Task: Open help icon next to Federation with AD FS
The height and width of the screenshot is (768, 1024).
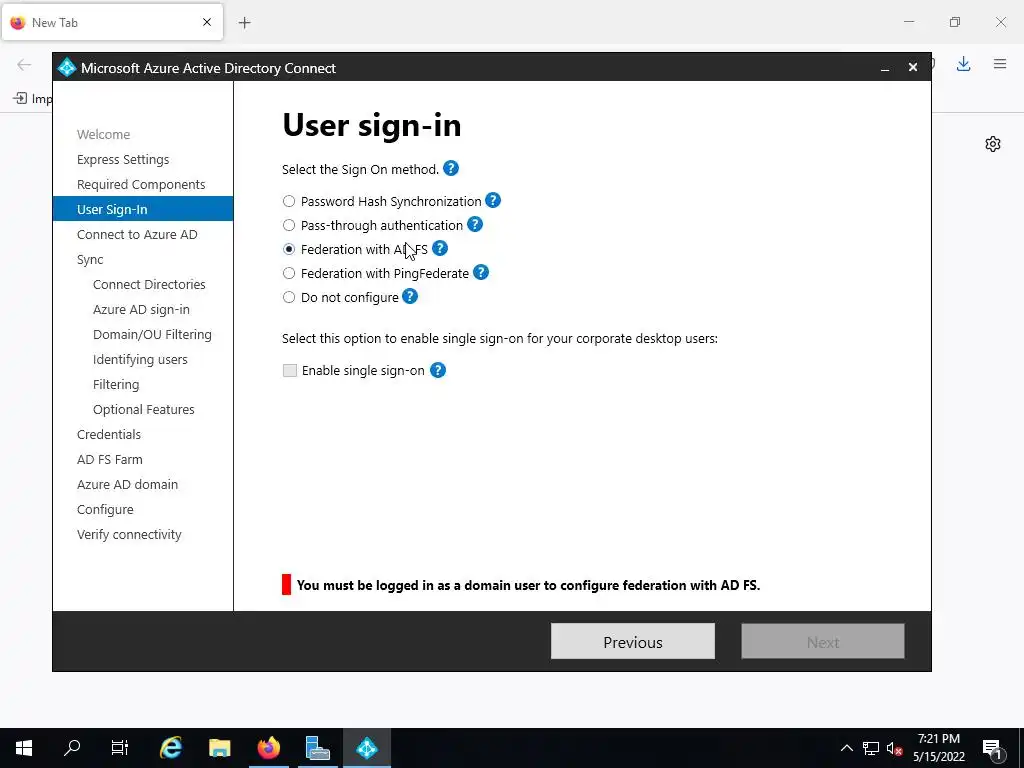Action: point(440,249)
